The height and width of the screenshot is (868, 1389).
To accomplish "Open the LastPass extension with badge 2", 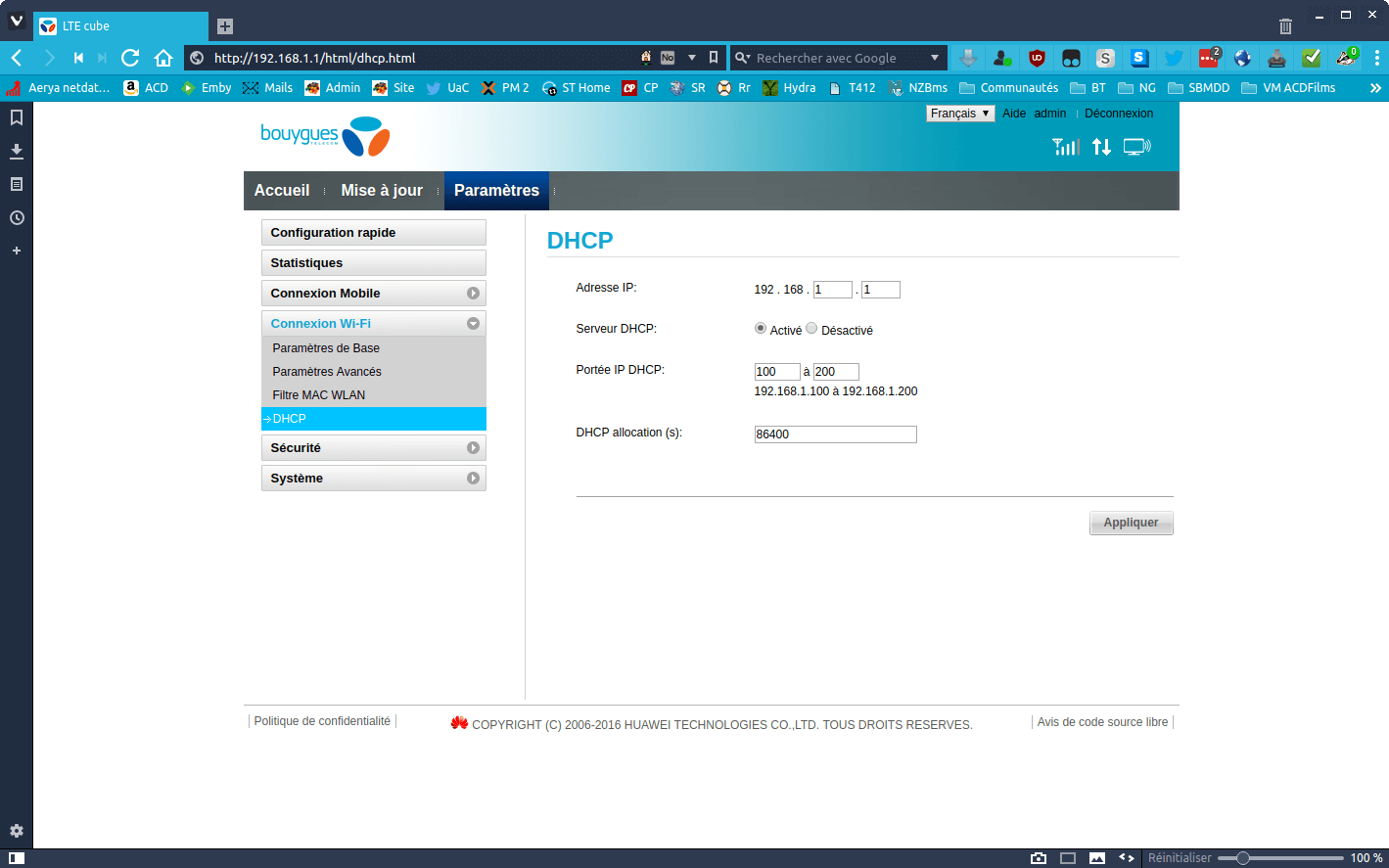I will (1209, 58).
